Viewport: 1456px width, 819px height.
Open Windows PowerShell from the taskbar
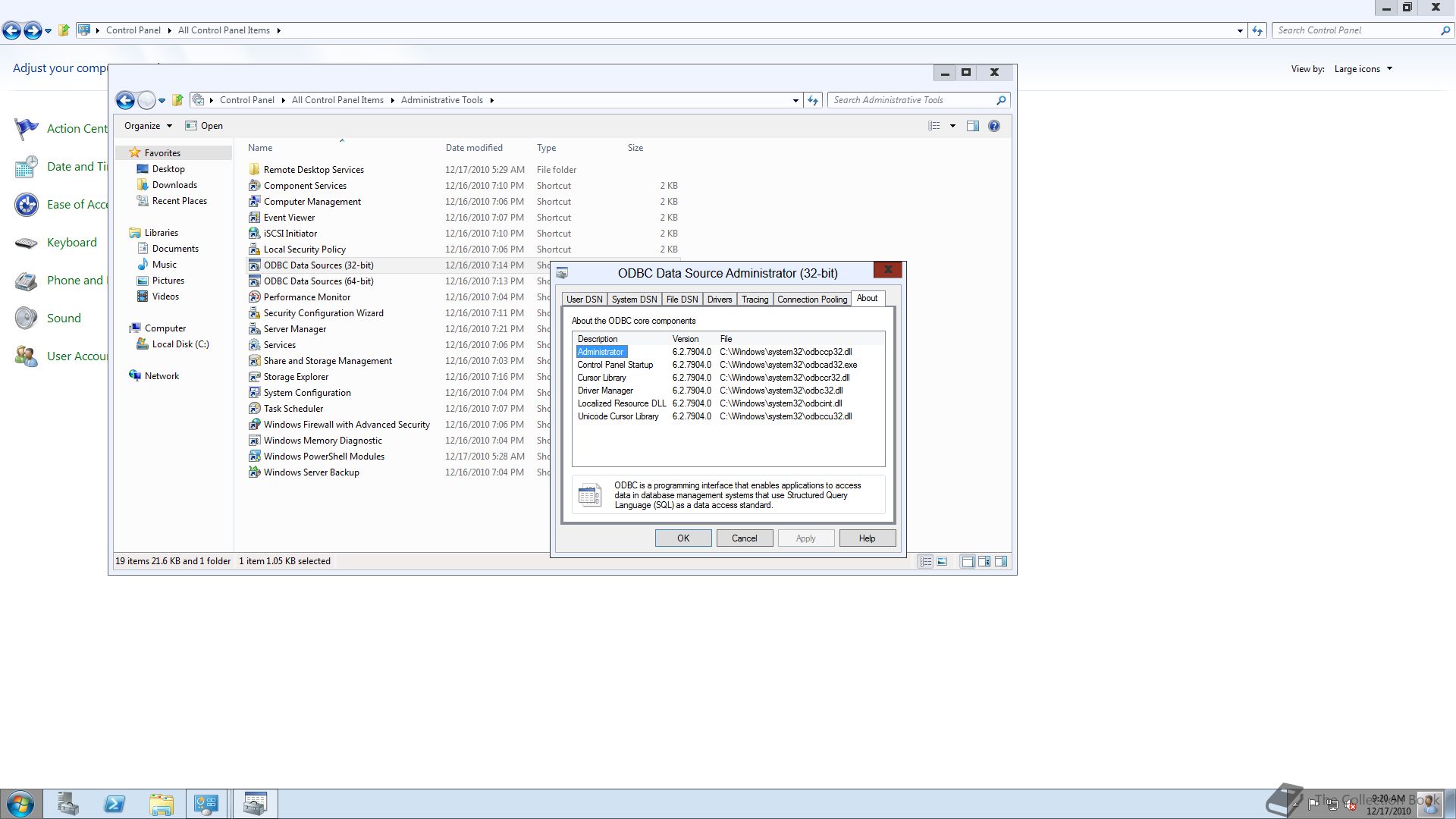(115, 804)
